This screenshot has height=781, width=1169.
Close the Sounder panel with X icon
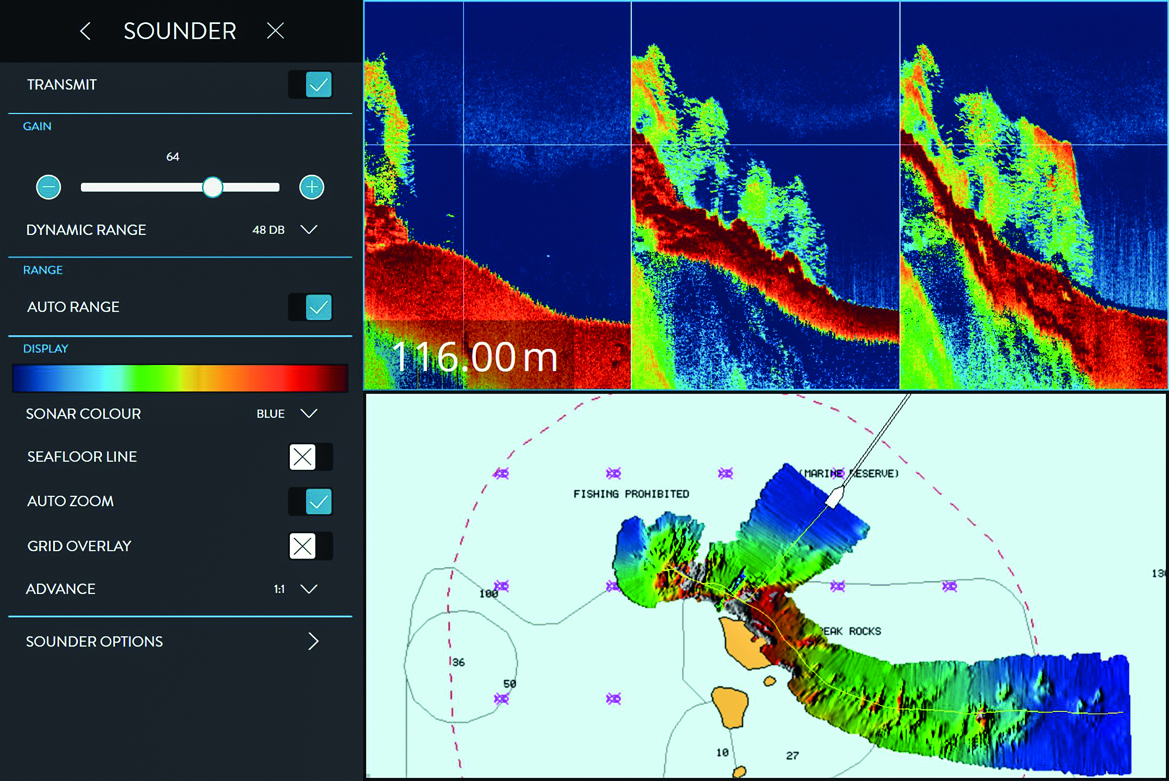275,31
